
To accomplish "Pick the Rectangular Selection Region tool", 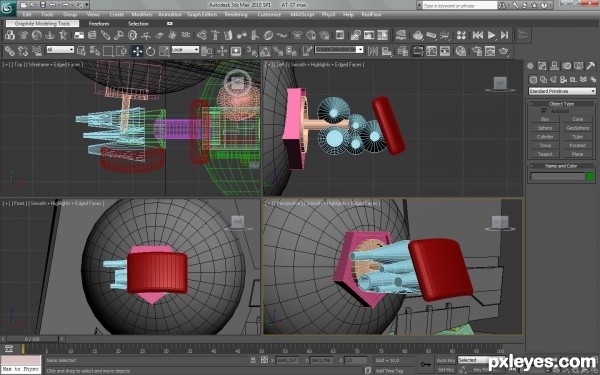I will click(108, 51).
